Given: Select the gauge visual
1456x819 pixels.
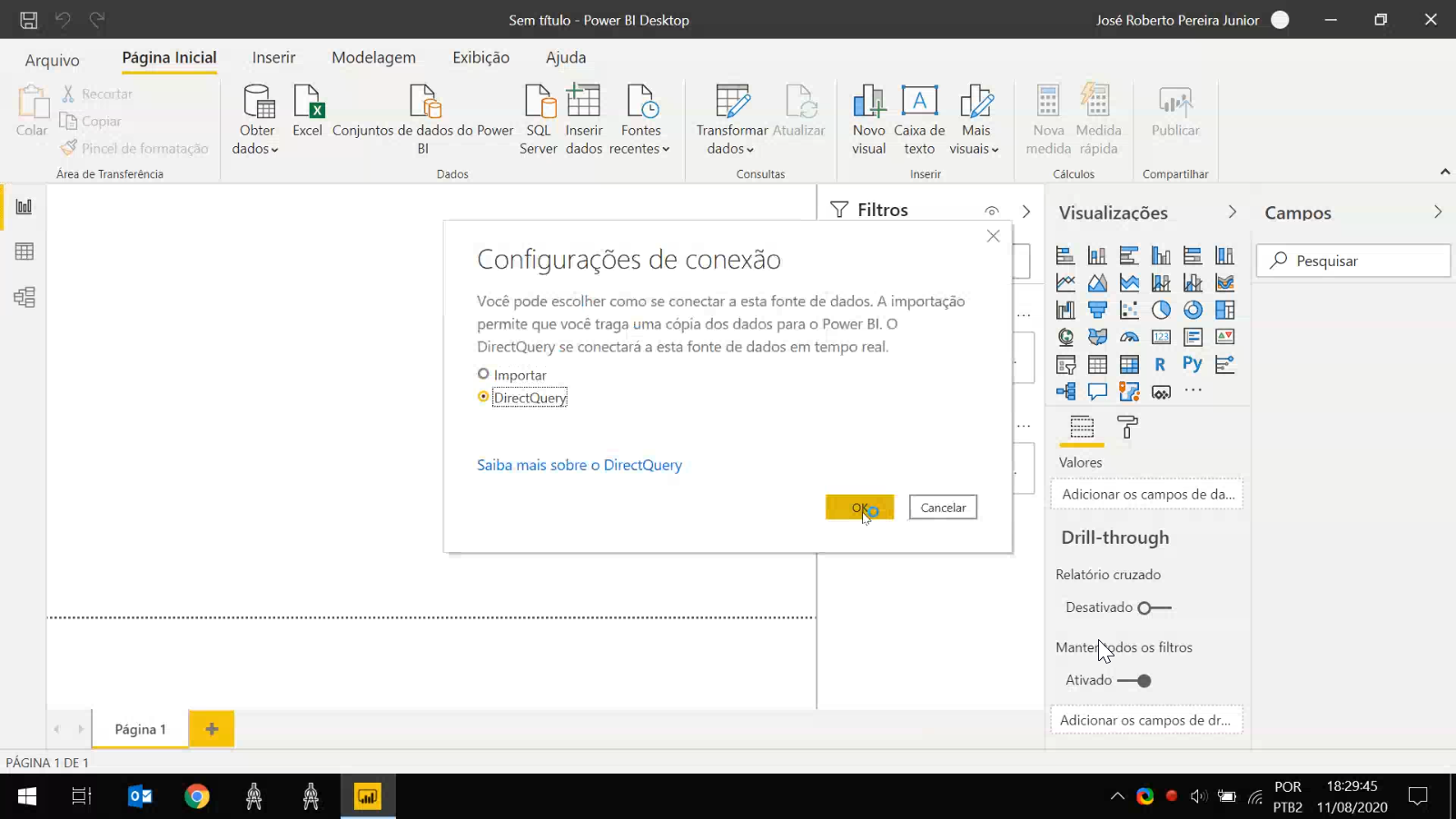Looking at the screenshot, I should point(1129,337).
